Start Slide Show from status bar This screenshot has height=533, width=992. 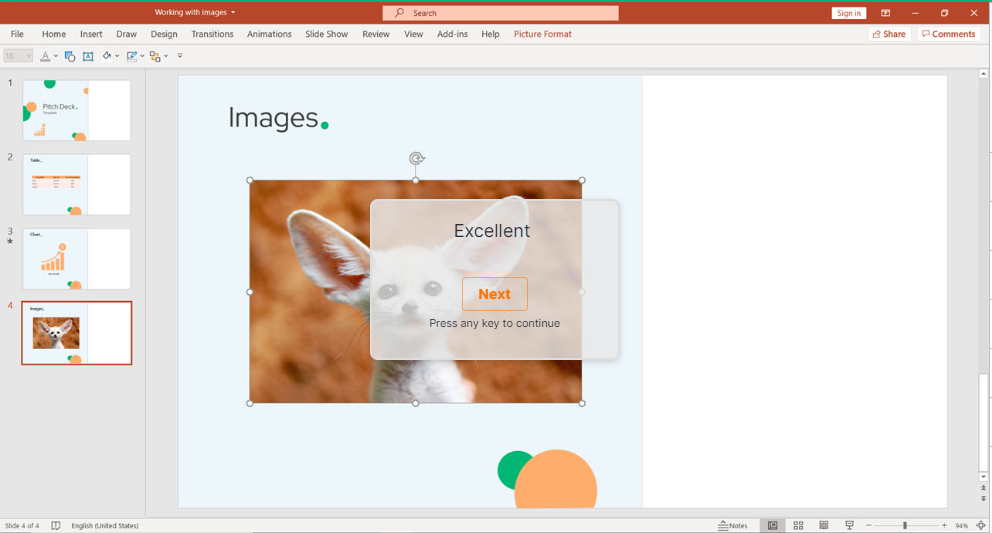850,525
